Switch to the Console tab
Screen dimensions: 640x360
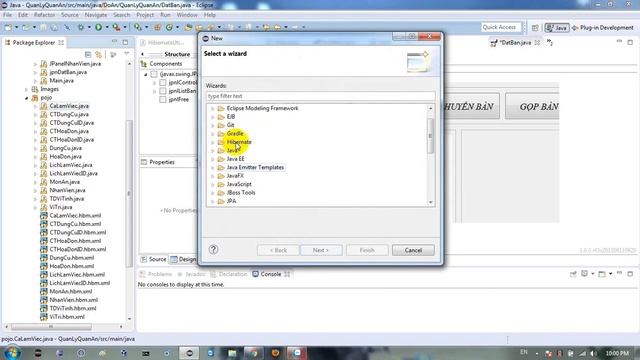click(271, 274)
